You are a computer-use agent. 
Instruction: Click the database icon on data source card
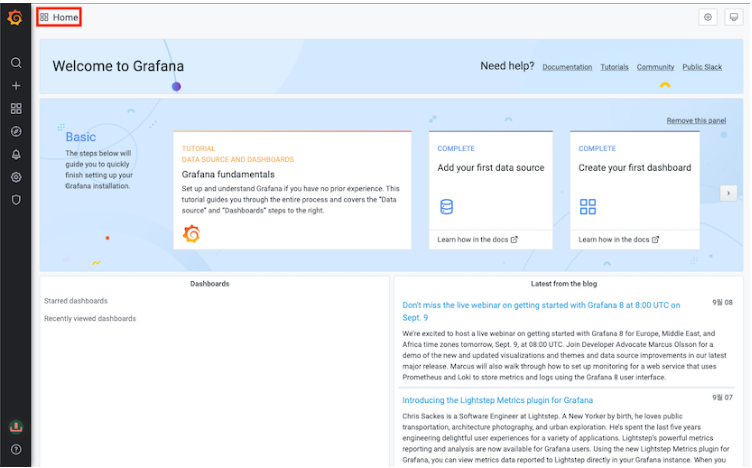(x=446, y=207)
